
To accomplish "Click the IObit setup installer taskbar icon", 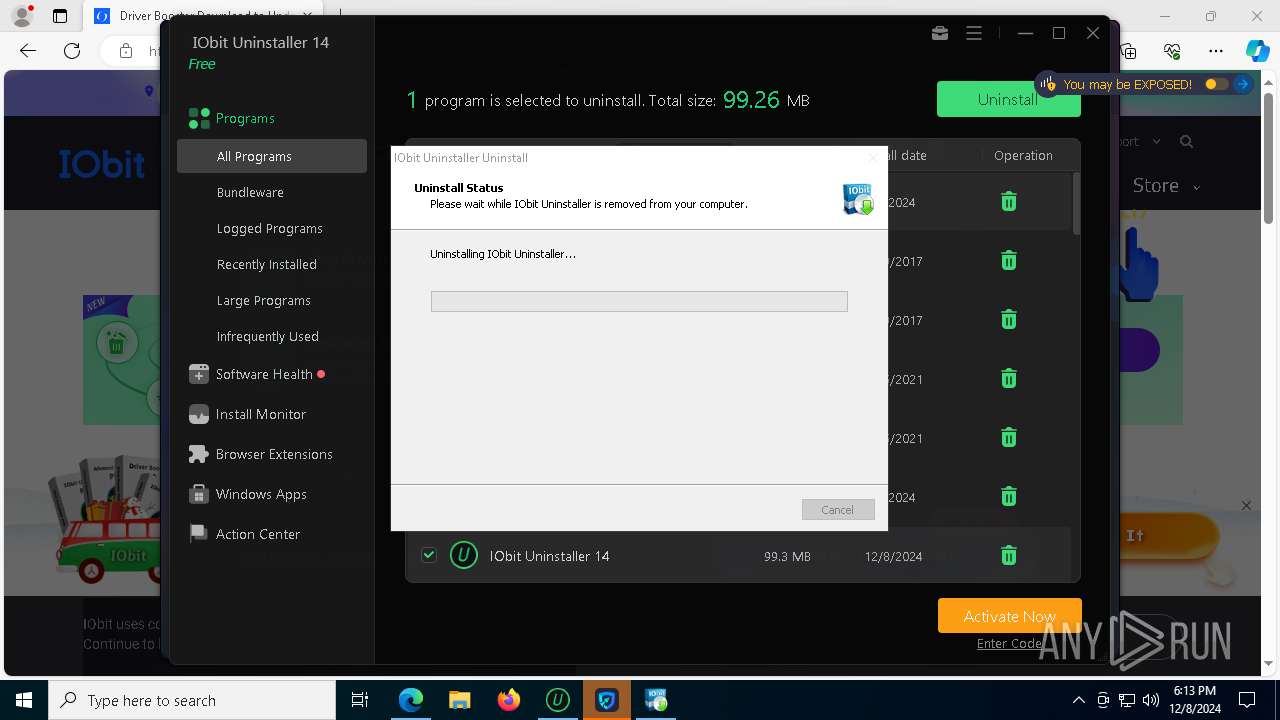I will 656,700.
